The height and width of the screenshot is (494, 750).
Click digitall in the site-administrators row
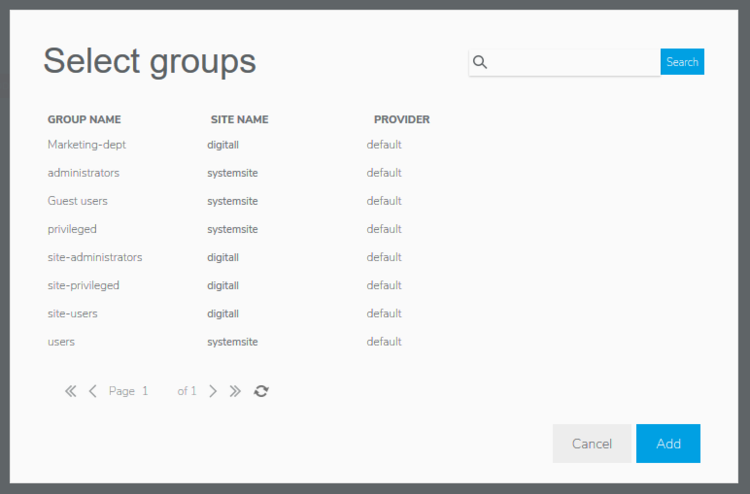coord(223,258)
